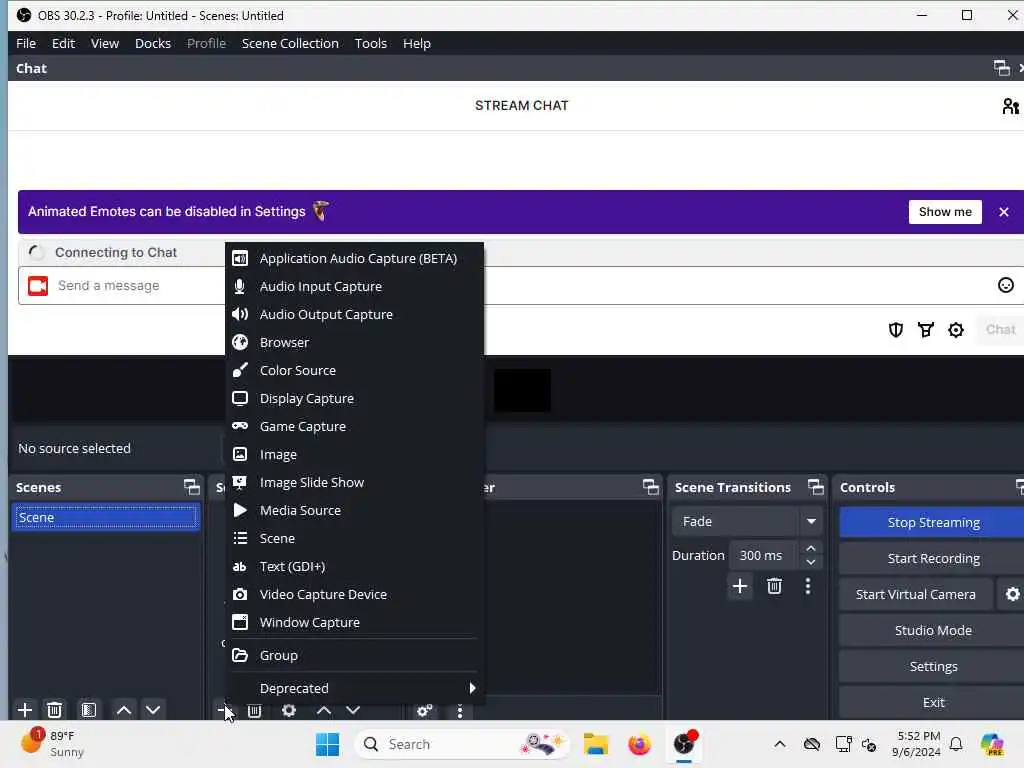The image size is (1024, 768).
Task: Click Start Recording button
Action: (933, 558)
